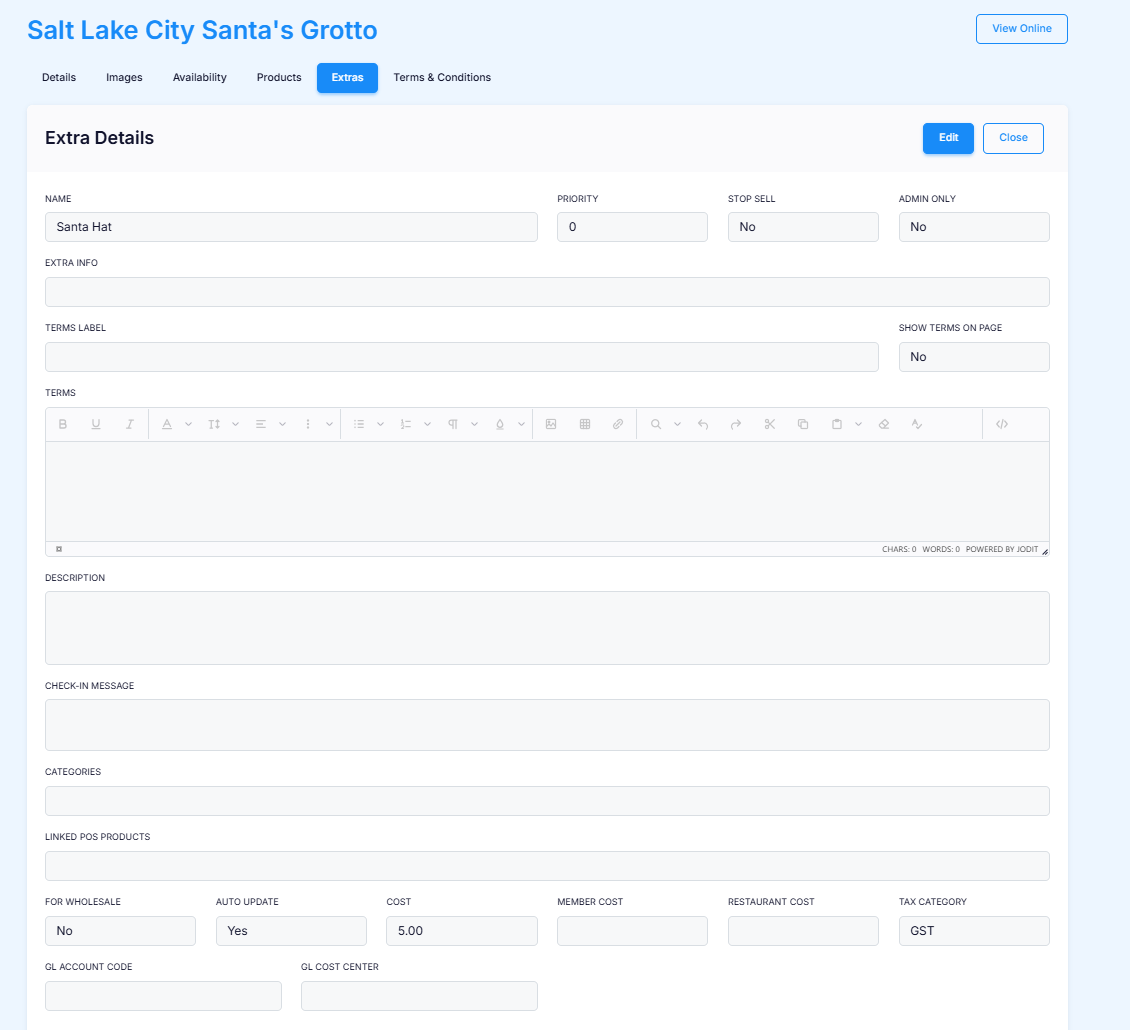Undo the last editor change
The width and height of the screenshot is (1130, 1030).
pos(703,425)
